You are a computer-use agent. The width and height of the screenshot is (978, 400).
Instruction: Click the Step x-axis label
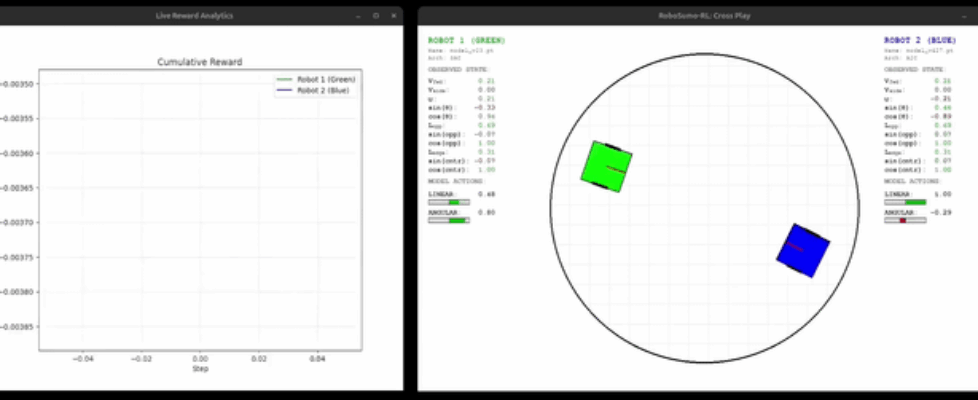click(x=200, y=368)
